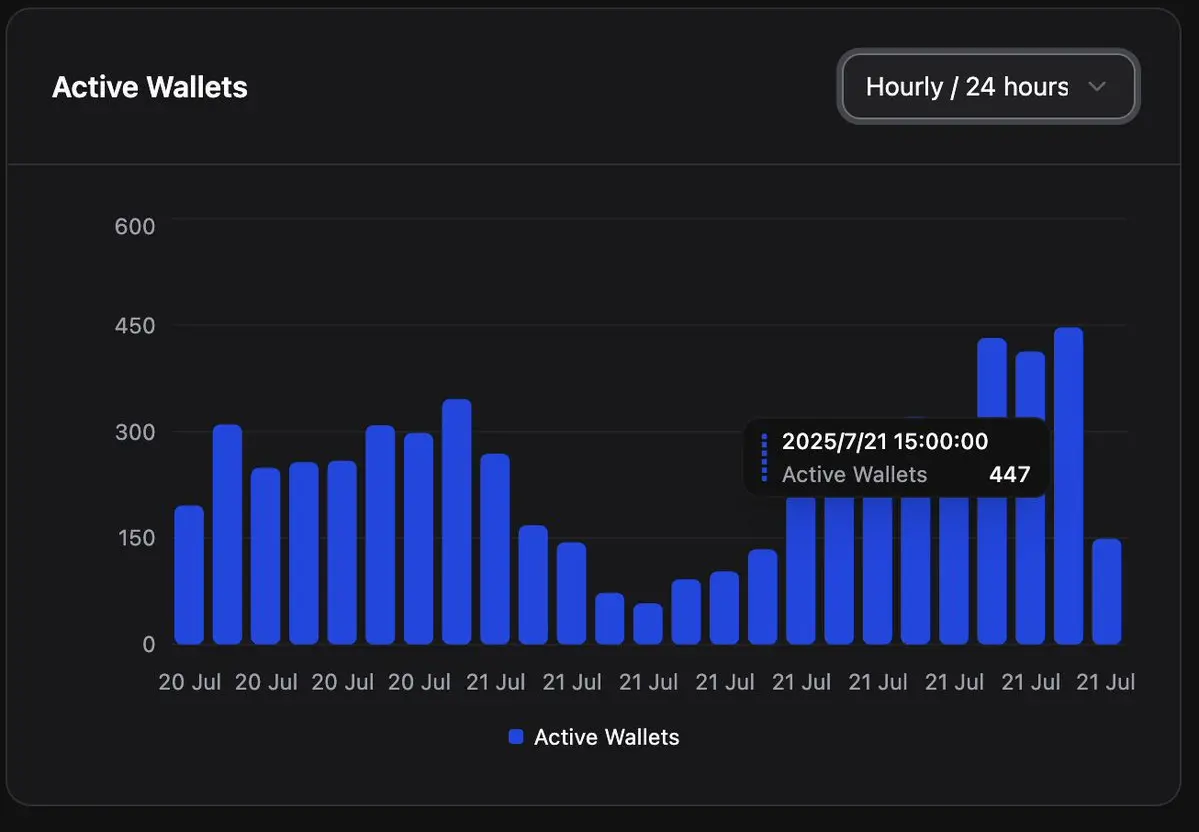Click the 300 y-axis label
The width and height of the screenshot is (1199, 832).
(x=135, y=432)
